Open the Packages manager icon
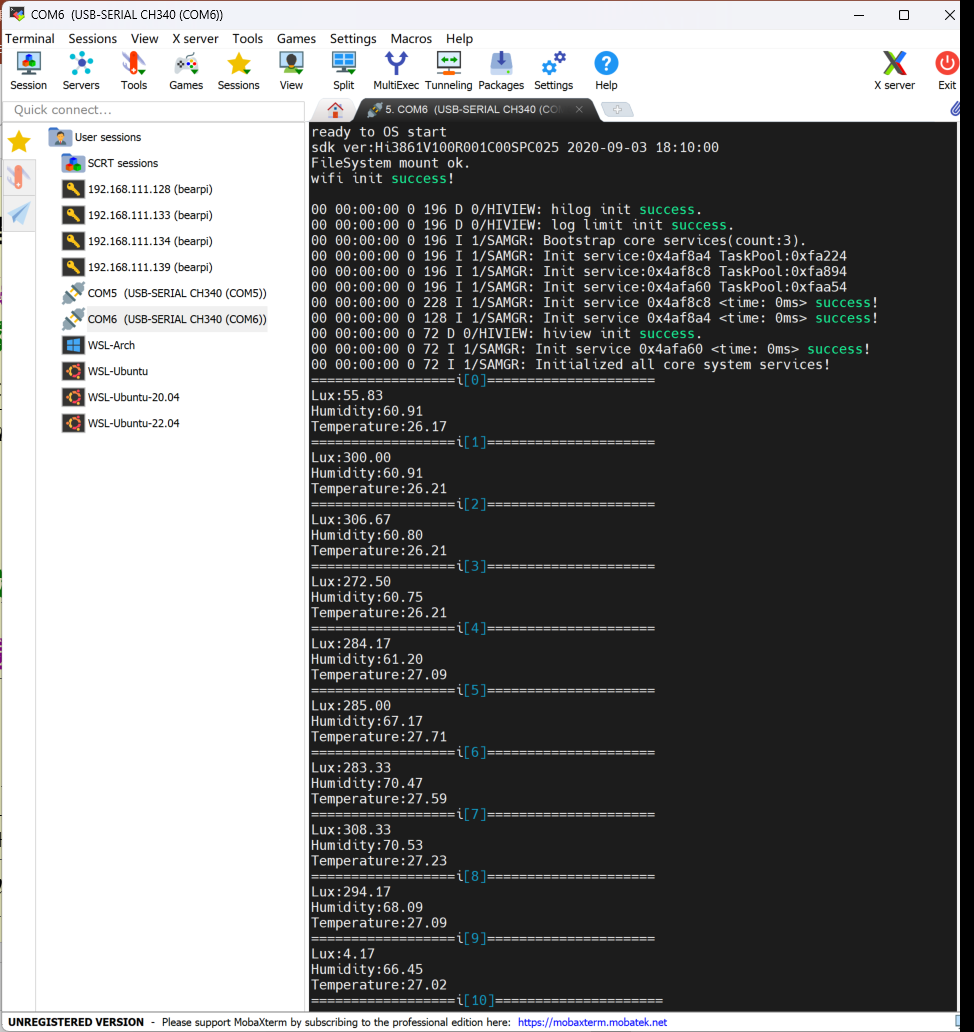 tap(501, 71)
